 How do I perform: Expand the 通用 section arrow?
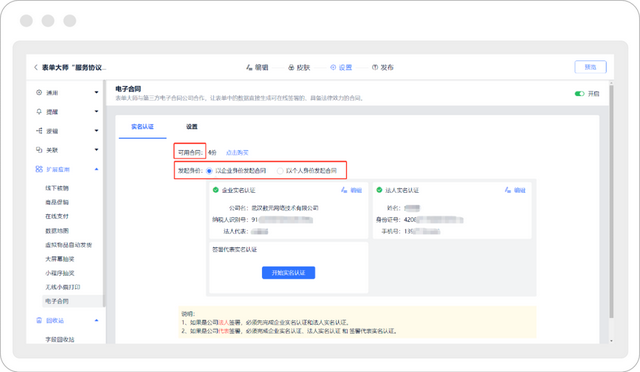tap(96, 93)
